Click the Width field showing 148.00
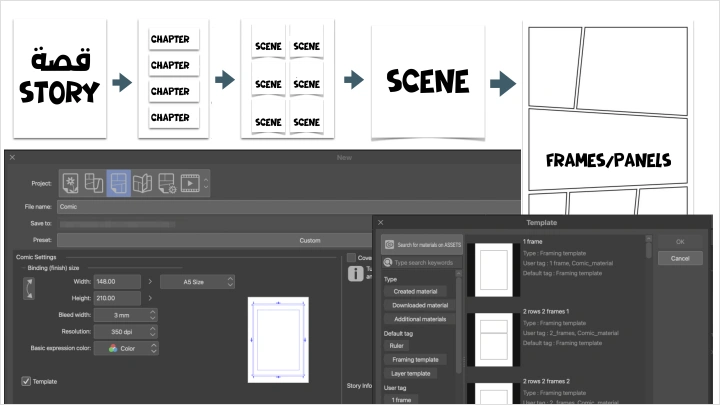 pyautogui.click(x=117, y=281)
